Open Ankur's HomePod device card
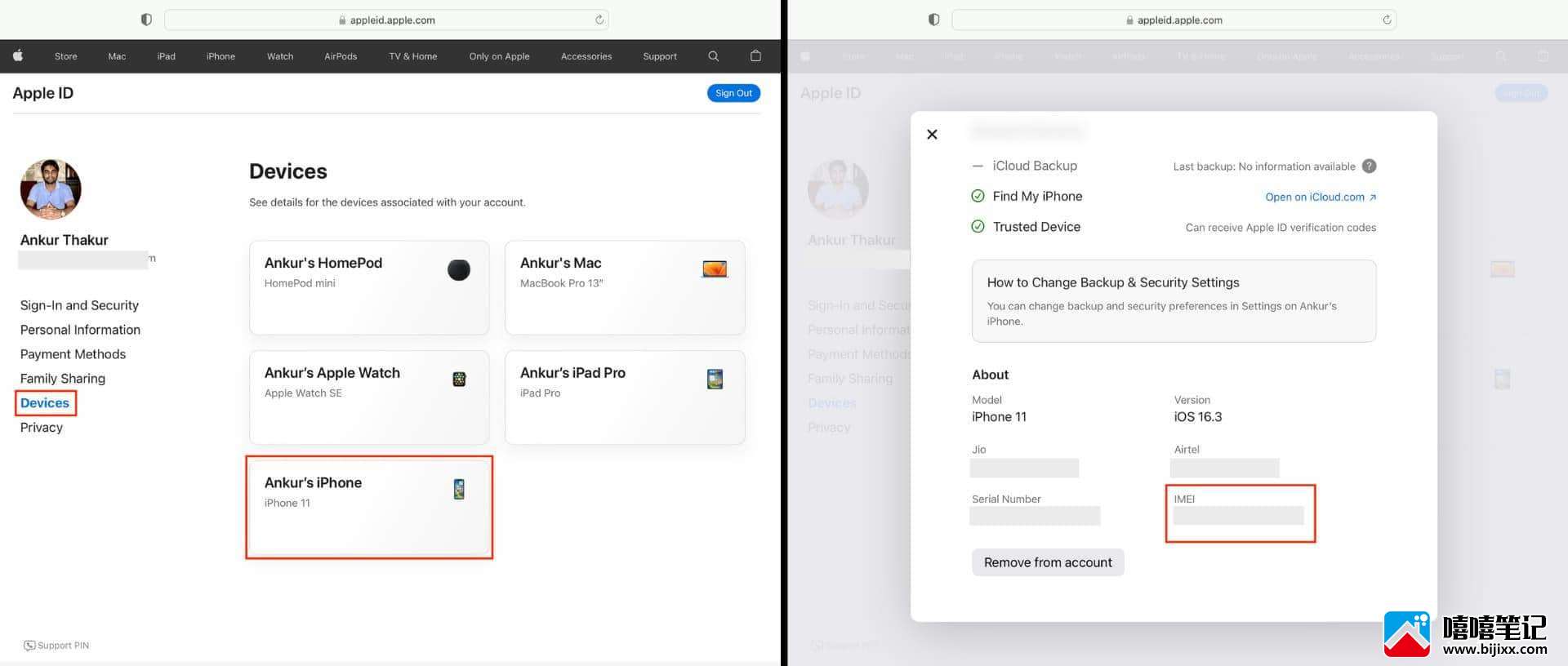This screenshot has width=1568, height=666. pos(369,287)
